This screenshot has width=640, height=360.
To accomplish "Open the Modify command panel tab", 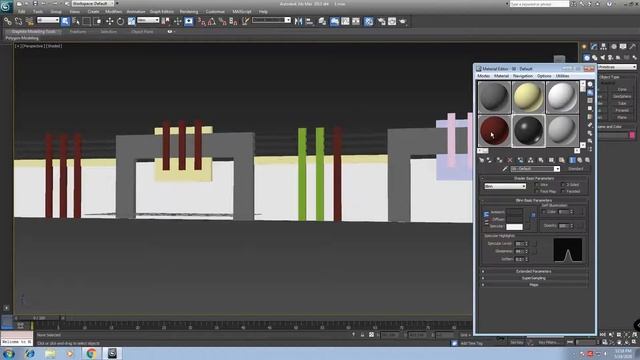I will click(x=594, y=47).
